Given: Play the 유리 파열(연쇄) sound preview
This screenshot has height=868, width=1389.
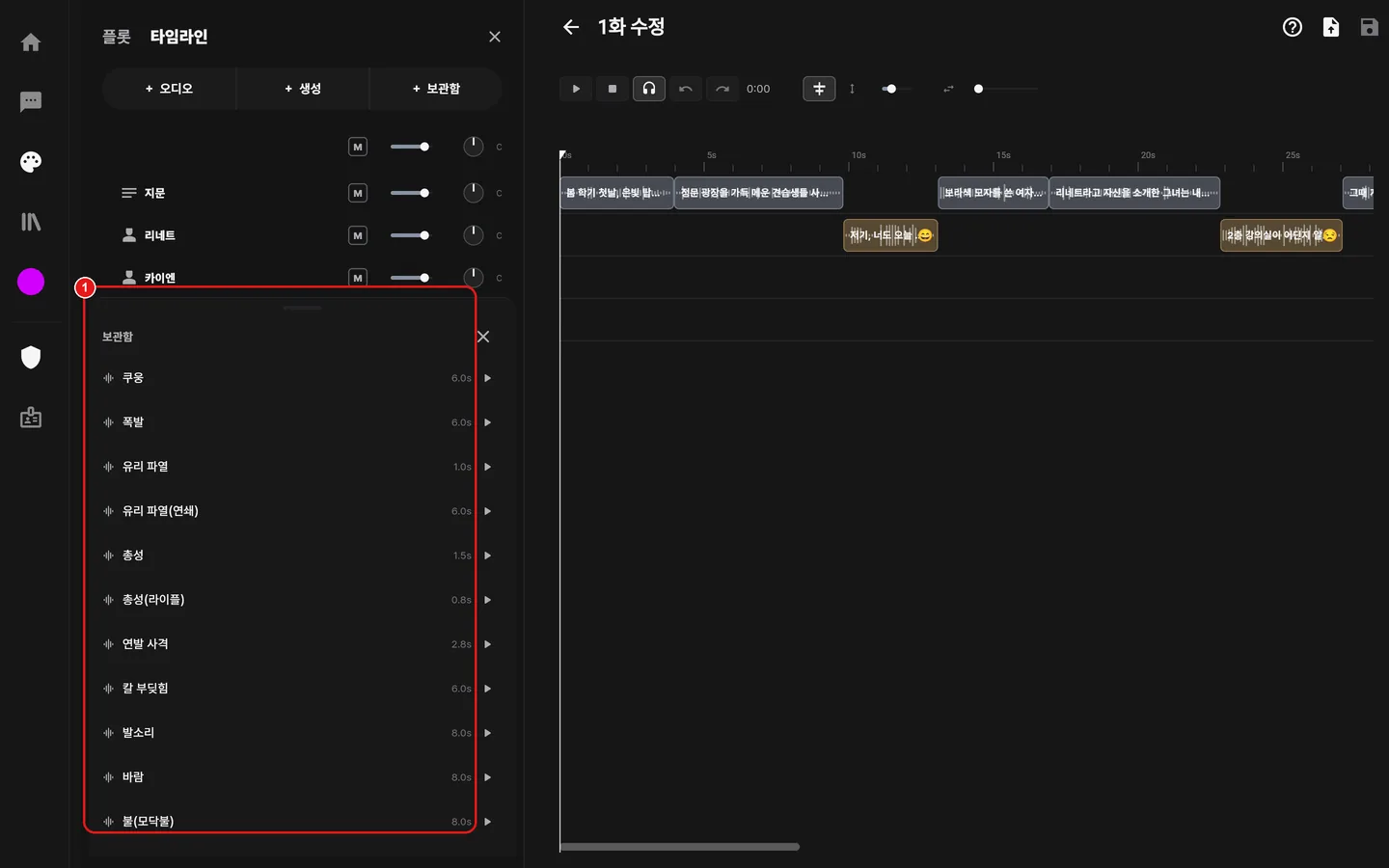Looking at the screenshot, I should [x=488, y=511].
